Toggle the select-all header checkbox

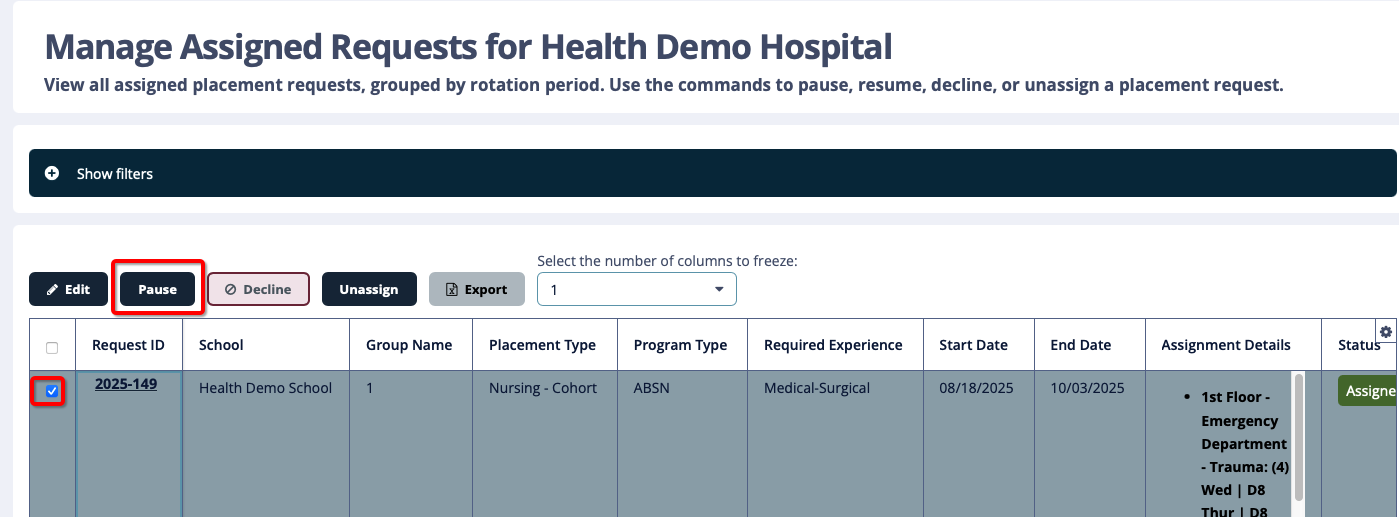52,348
